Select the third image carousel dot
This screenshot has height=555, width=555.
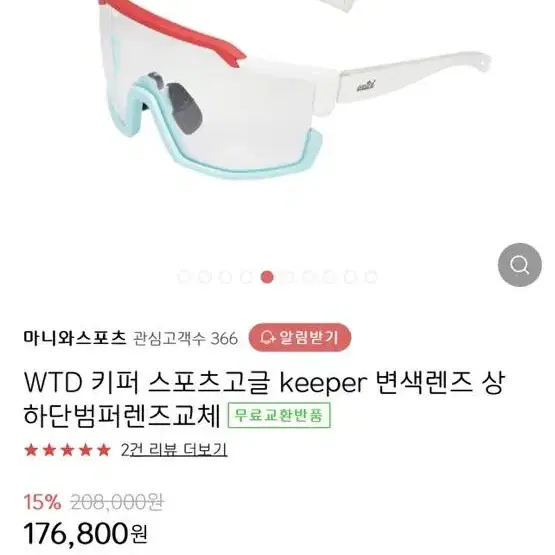(225, 277)
